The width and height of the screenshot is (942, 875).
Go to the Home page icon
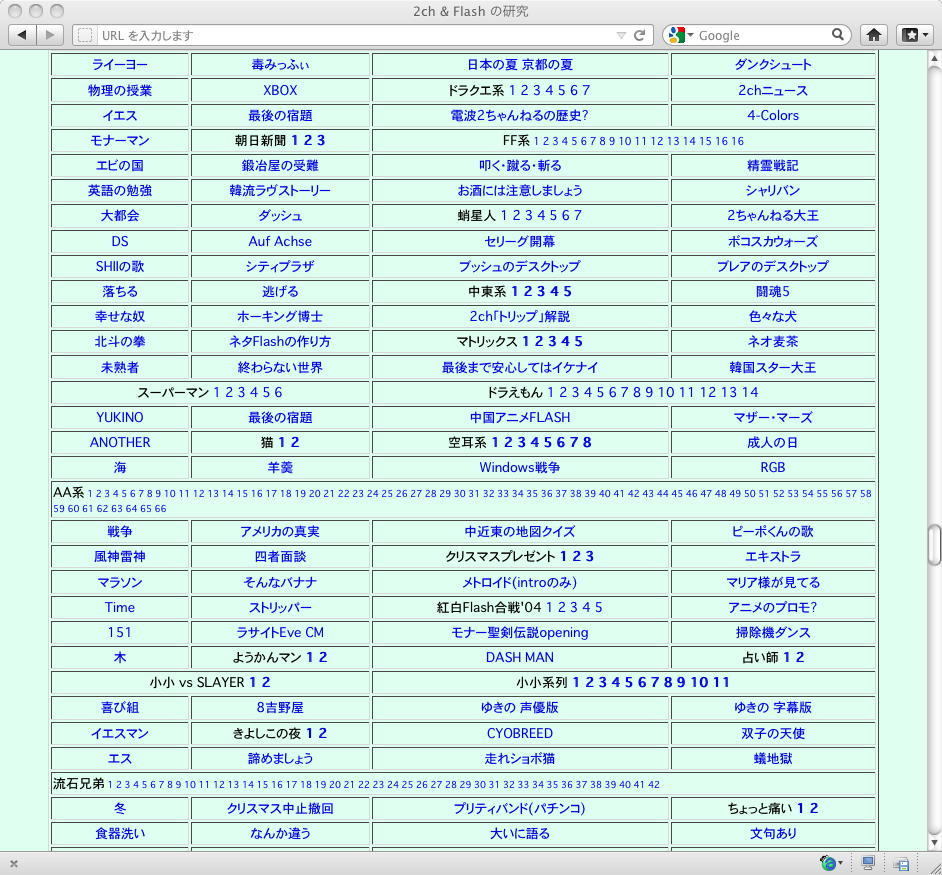874,35
